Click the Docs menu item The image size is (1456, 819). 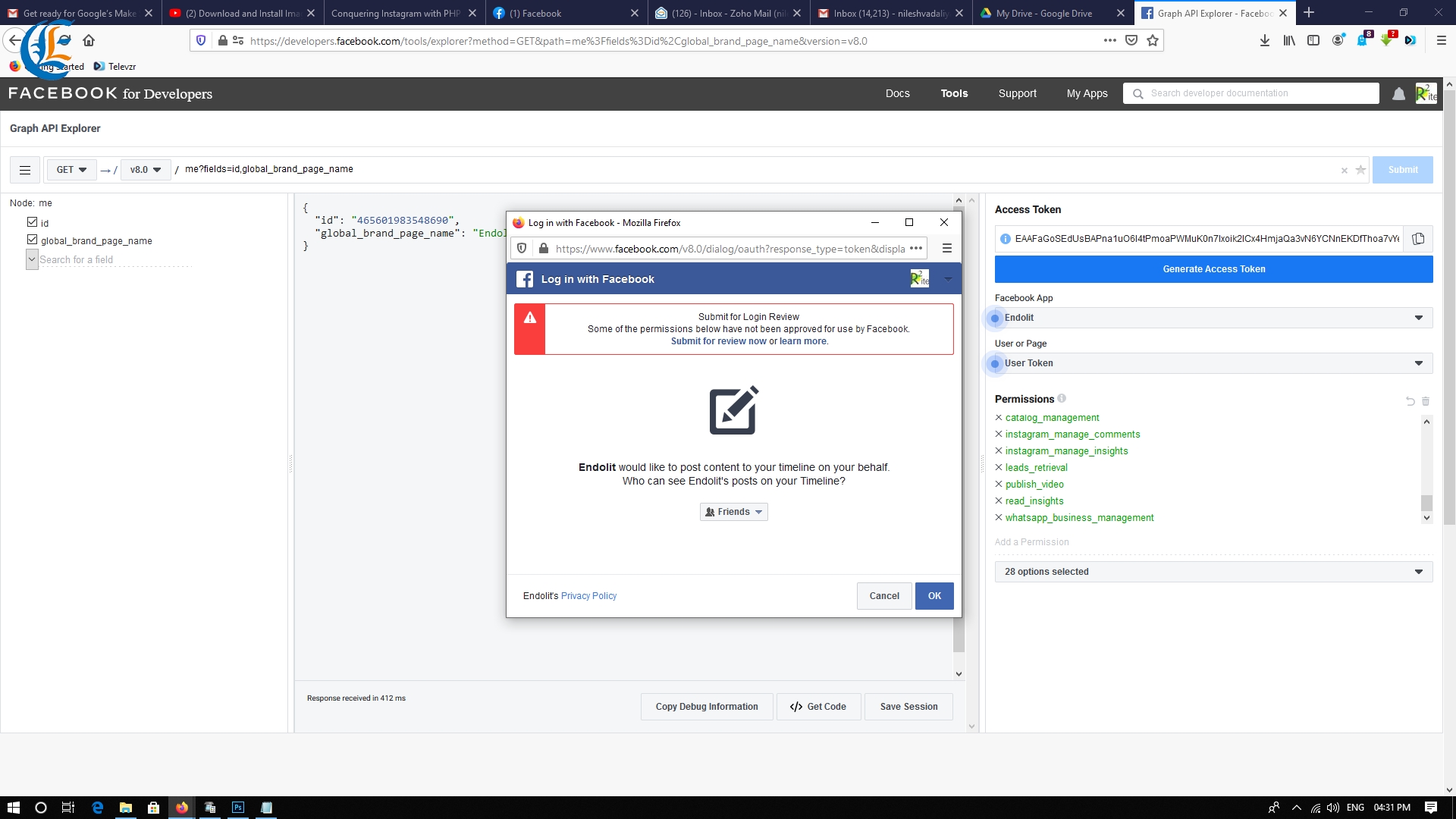tap(897, 93)
